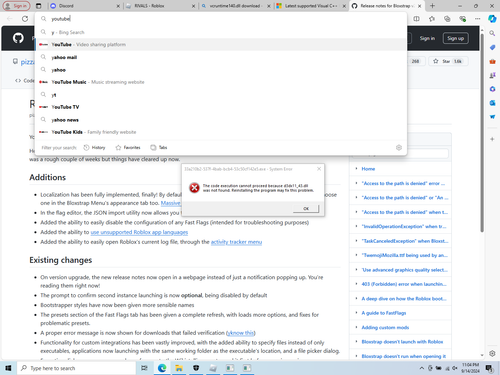The width and height of the screenshot is (500, 375).
Task: Open address bar suggestion settings gear
Action: pyautogui.click(x=399, y=147)
